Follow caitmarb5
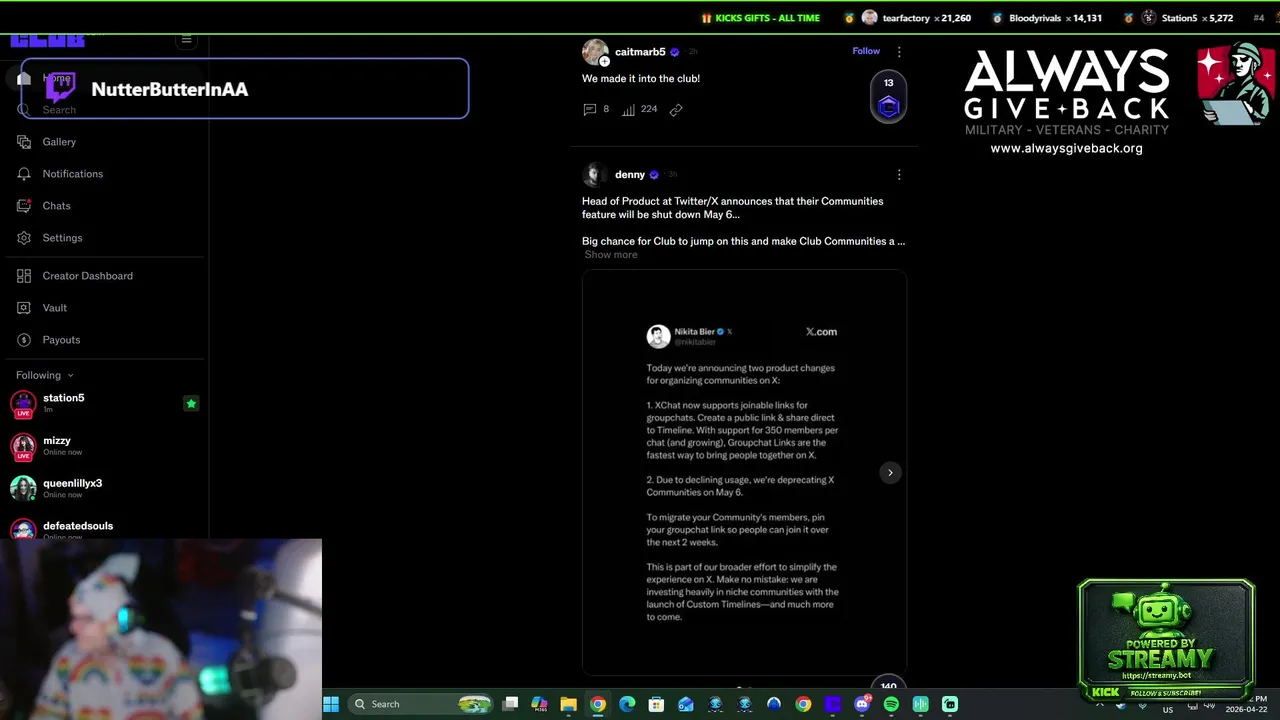The image size is (1280, 720). tap(866, 51)
